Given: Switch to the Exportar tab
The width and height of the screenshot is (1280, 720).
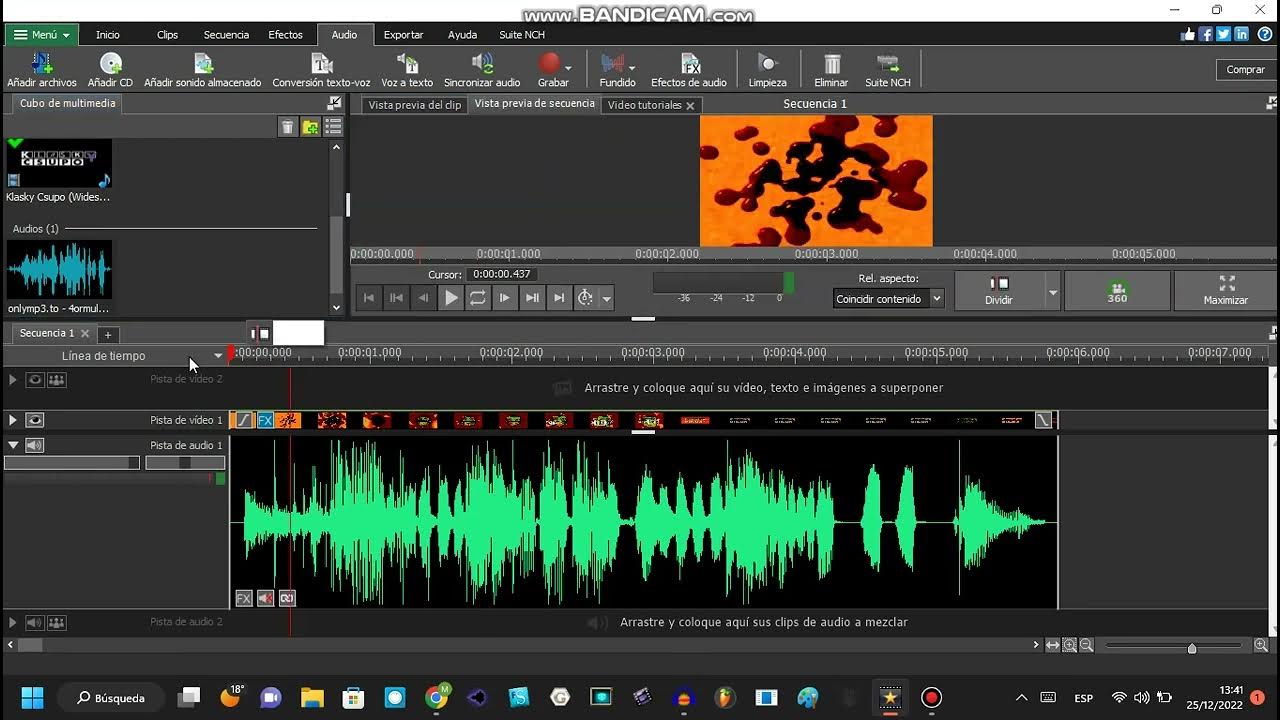Looking at the screenshot, I should point(403,35).
